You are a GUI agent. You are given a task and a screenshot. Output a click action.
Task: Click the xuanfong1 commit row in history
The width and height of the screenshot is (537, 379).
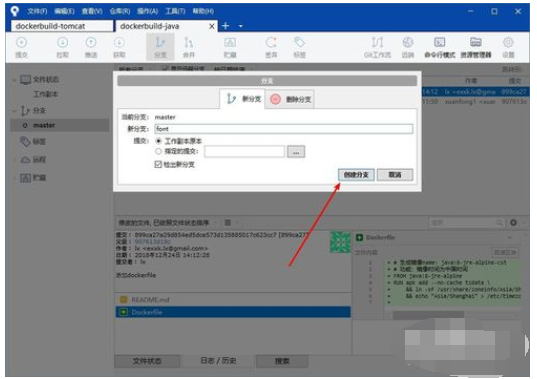[475, 102]
